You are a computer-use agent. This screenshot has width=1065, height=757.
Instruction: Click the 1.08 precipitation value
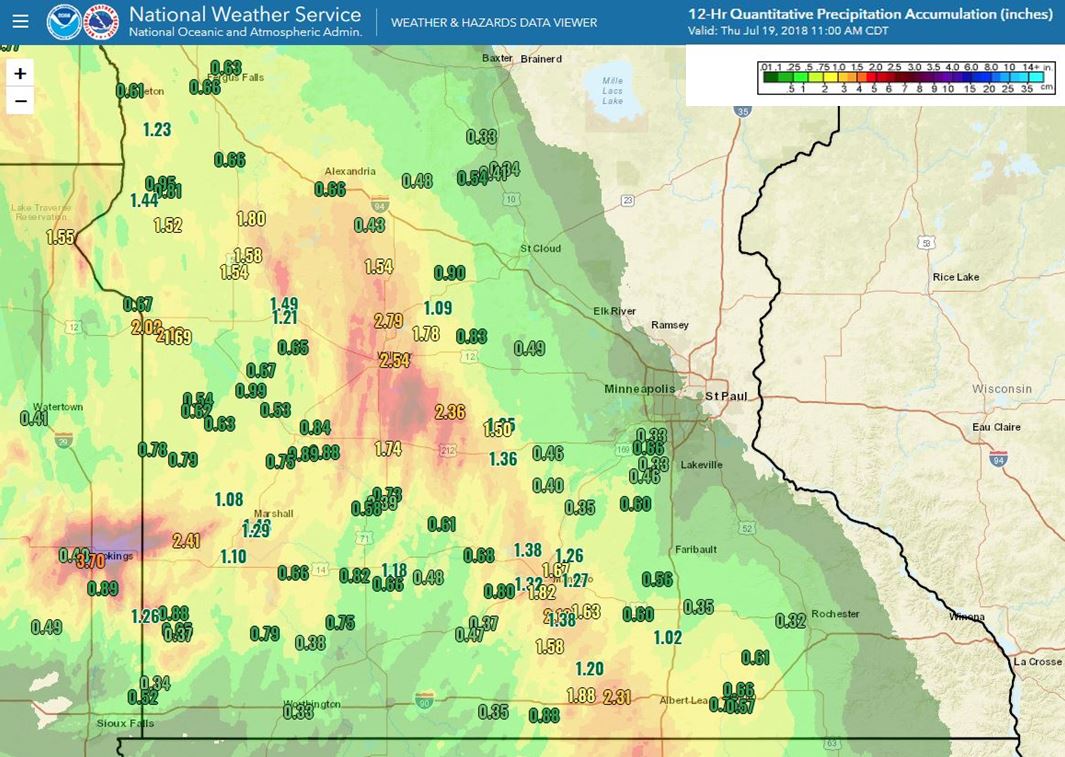(229, 500)
